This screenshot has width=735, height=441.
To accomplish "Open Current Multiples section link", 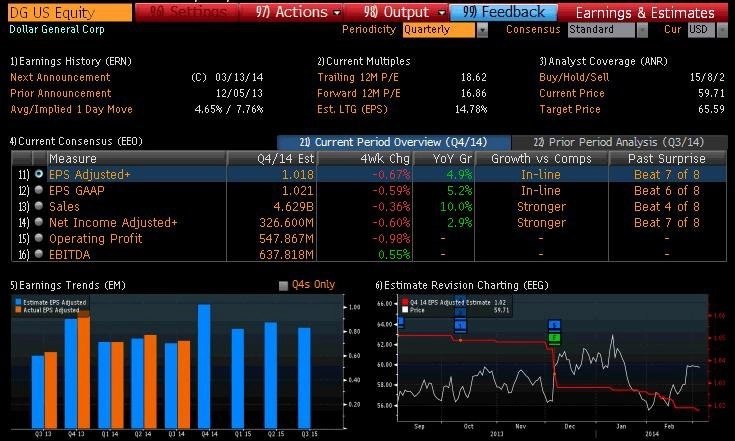I will click(364, 61).
